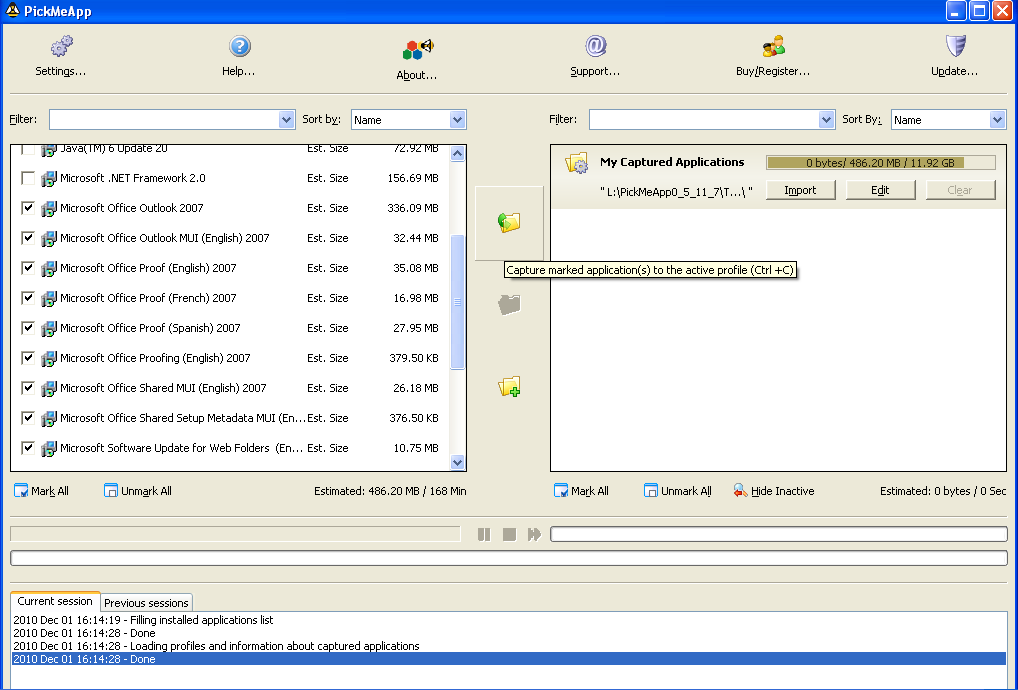1018x690 pixels.
Task: Click right Unmark All link
Action: pos(678,491)
